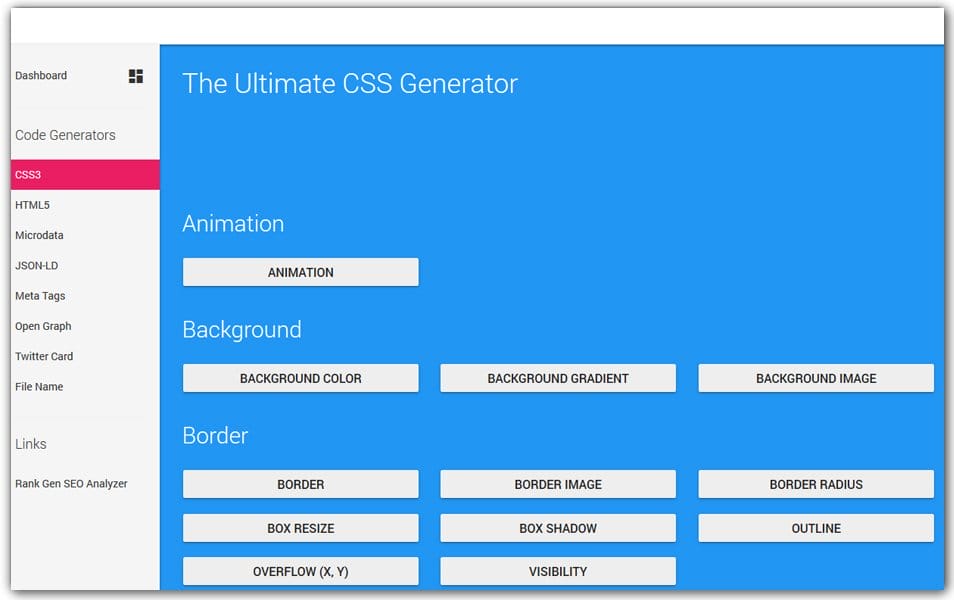This screenshot has width=954, height=600.
Task: Open the Background Gradient generator
Action: 557,378
